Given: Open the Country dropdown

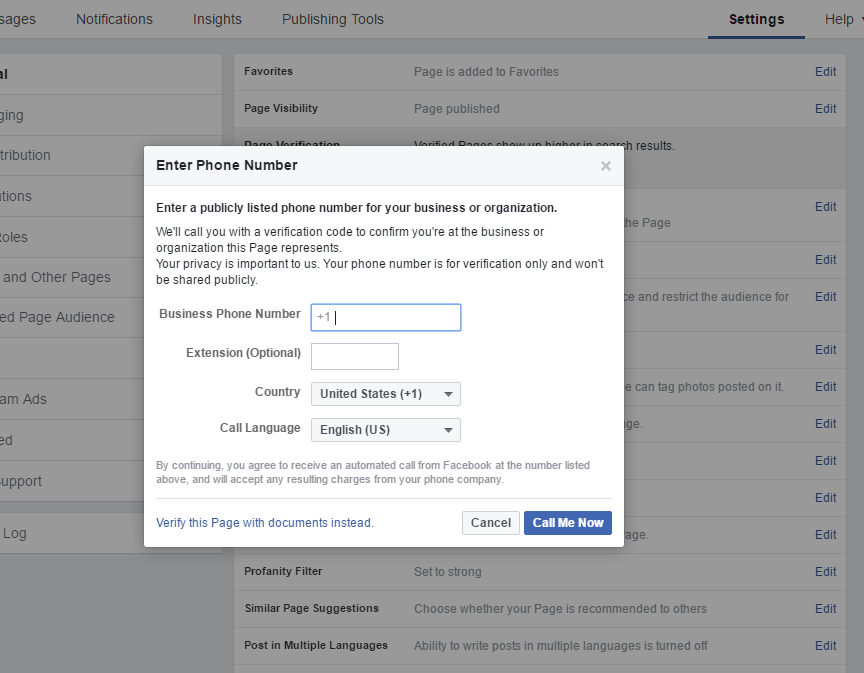Looking at the screenshot, I should coord(386,394).
